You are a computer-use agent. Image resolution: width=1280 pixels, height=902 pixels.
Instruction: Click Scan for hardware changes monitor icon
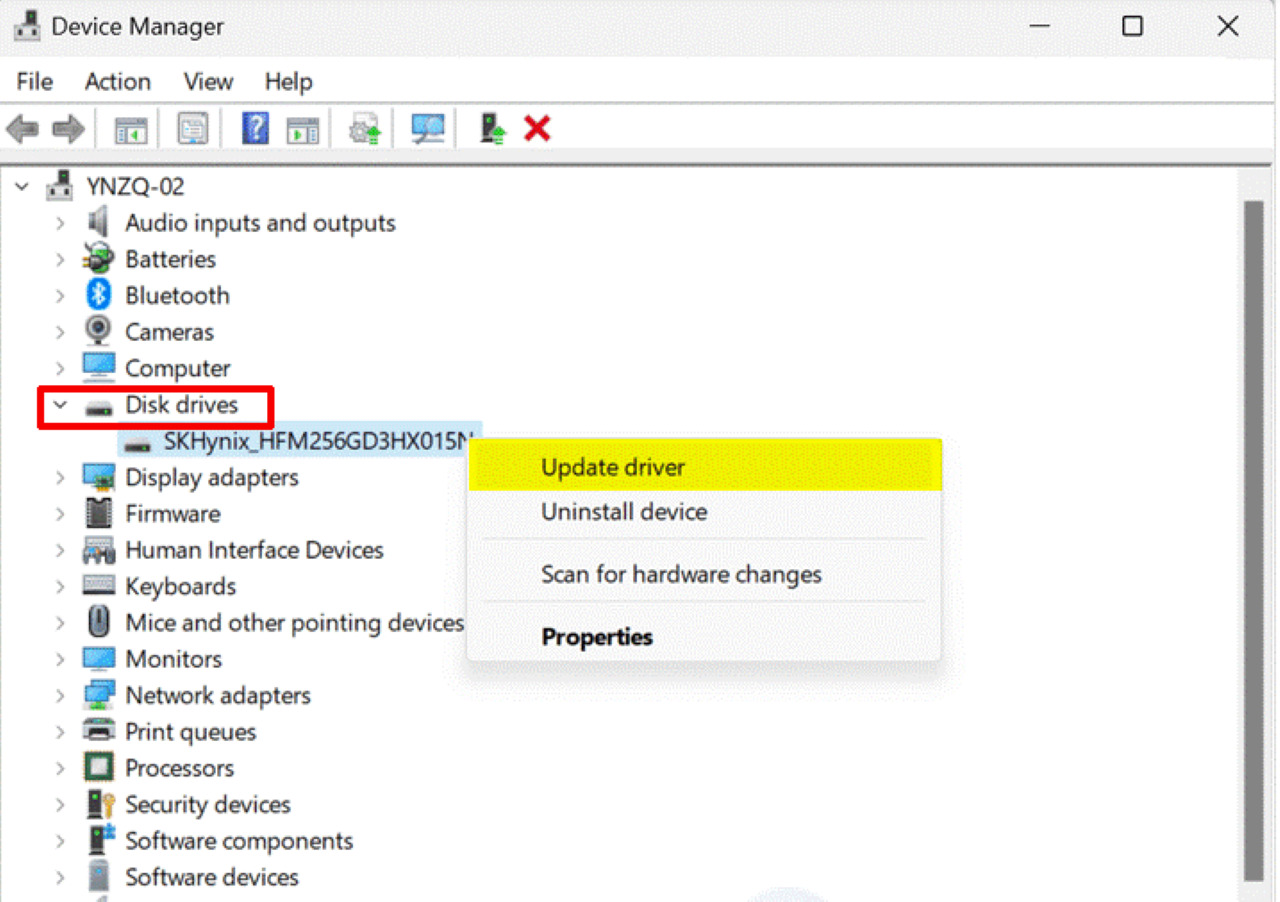pyautogui.click(x=428, y=129)
